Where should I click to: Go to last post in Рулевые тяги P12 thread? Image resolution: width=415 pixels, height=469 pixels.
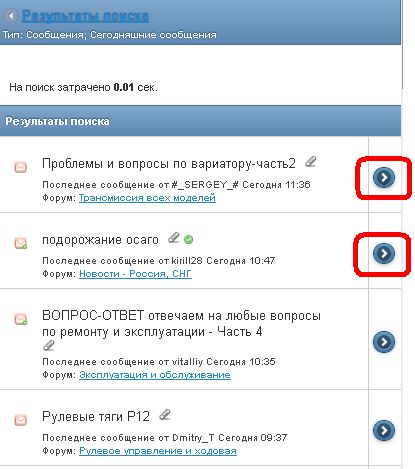pyautogui.click(x=384, y=431)
